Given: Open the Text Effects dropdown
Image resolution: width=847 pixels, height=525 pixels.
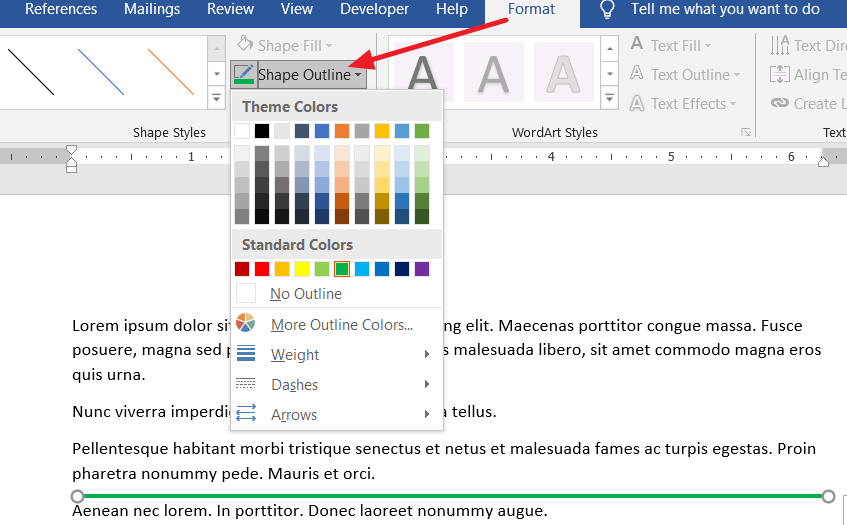Looking at the screenshot, I should [733, 104].
